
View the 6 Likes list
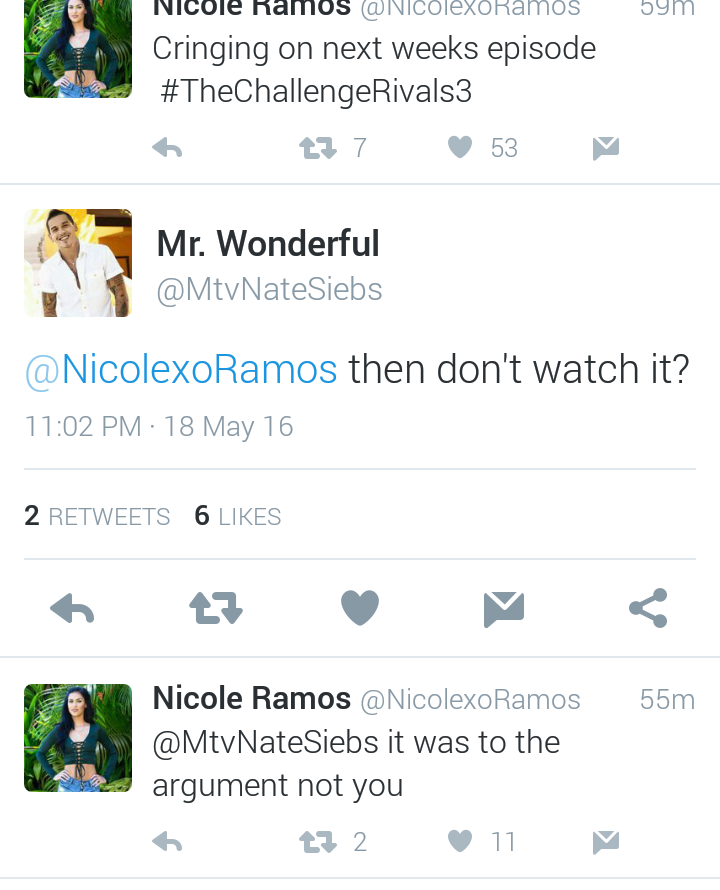coord(237,516)
